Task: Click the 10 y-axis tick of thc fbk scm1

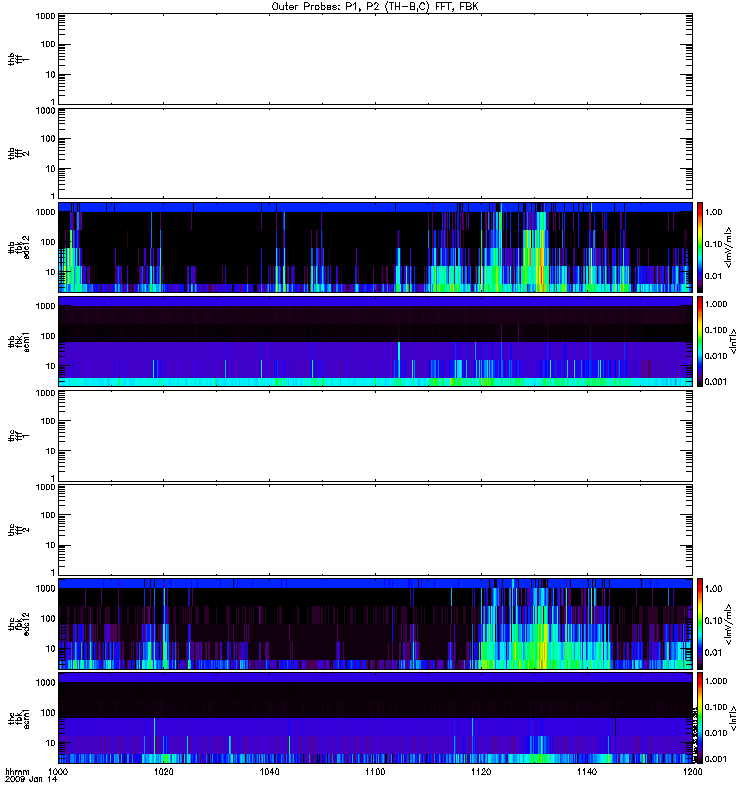Action: (51, 743)
